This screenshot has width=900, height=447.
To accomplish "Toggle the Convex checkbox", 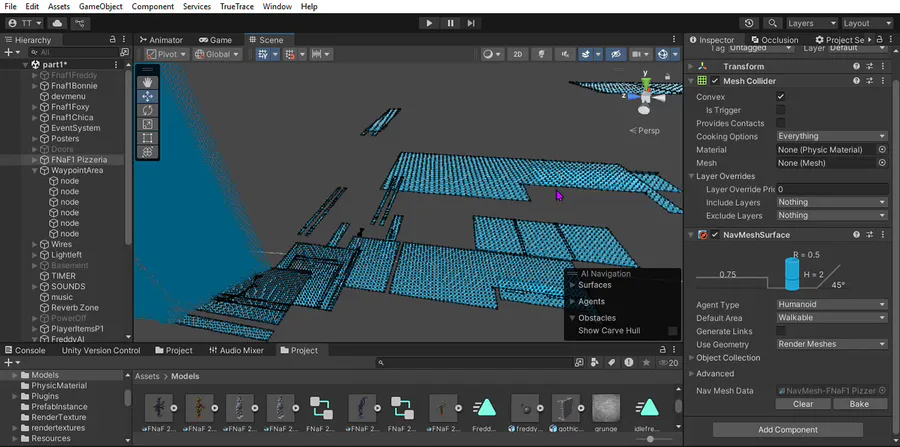I will point(781,97).
